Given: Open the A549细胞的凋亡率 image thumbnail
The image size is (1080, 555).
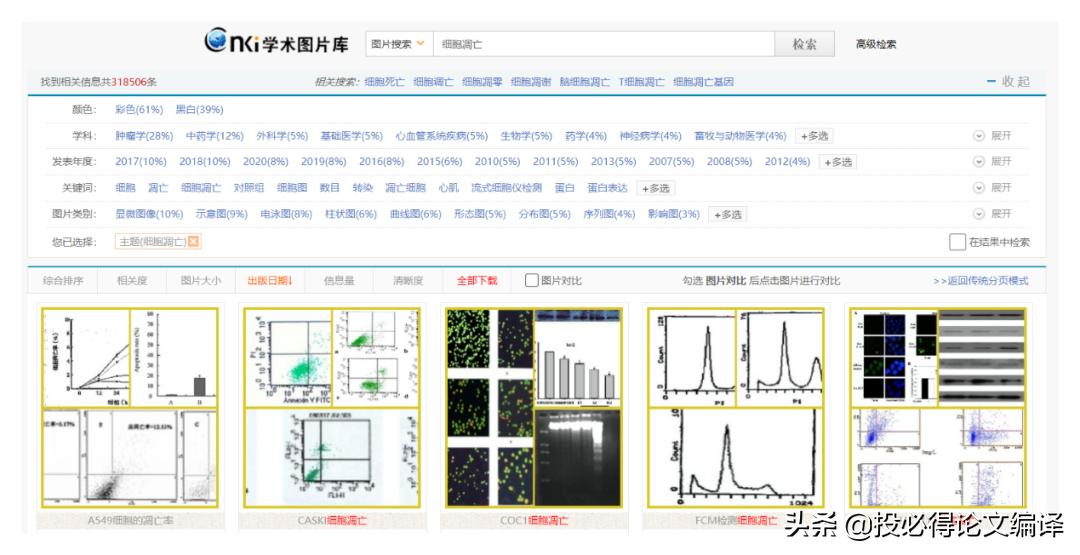Looking at the screenshot, I should (130, 408).
